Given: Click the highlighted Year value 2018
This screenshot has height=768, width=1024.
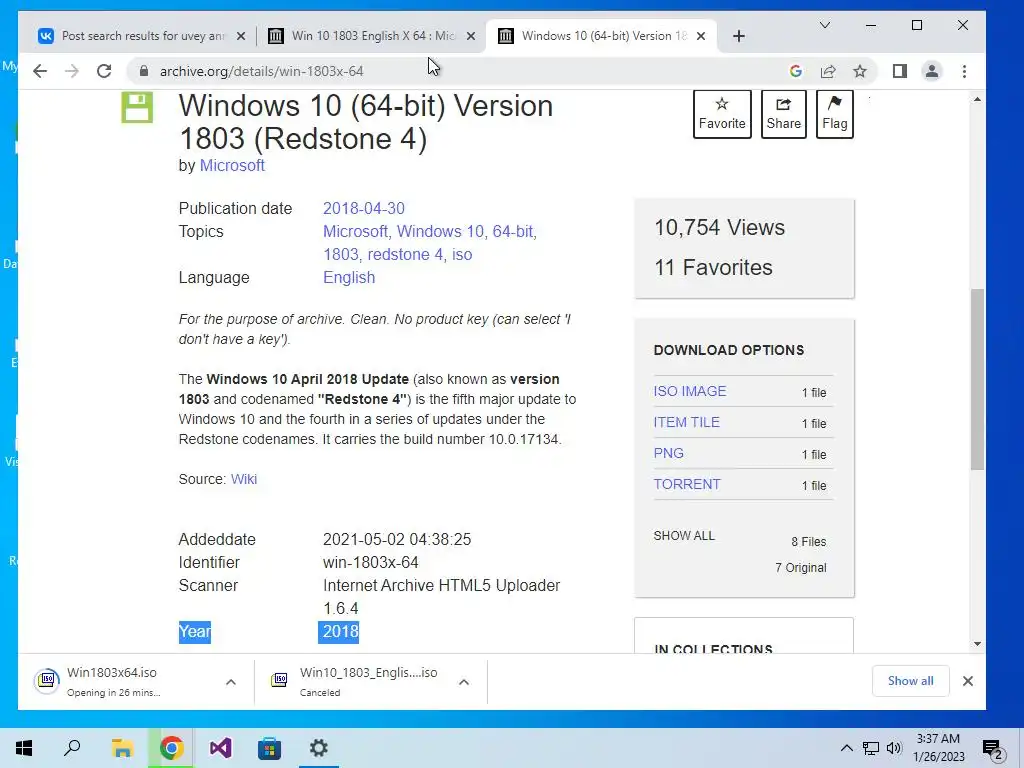Looking at the screenshot, I should (340, 632).
